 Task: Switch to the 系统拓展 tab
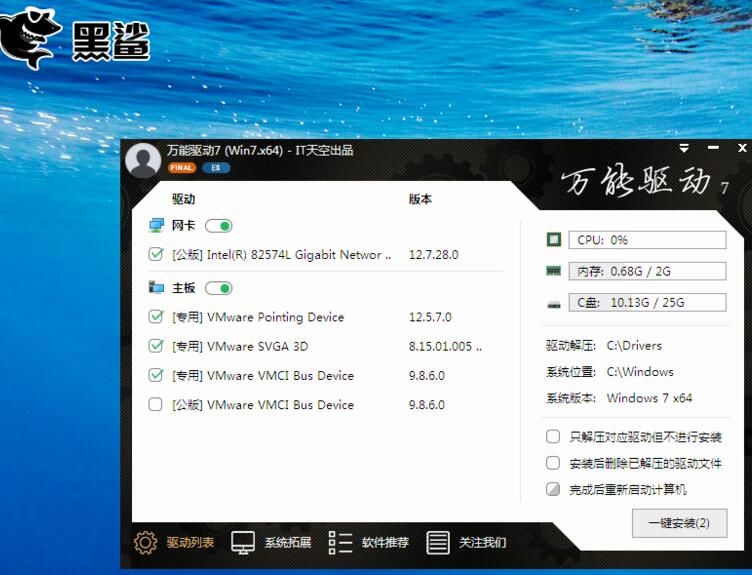288,543
